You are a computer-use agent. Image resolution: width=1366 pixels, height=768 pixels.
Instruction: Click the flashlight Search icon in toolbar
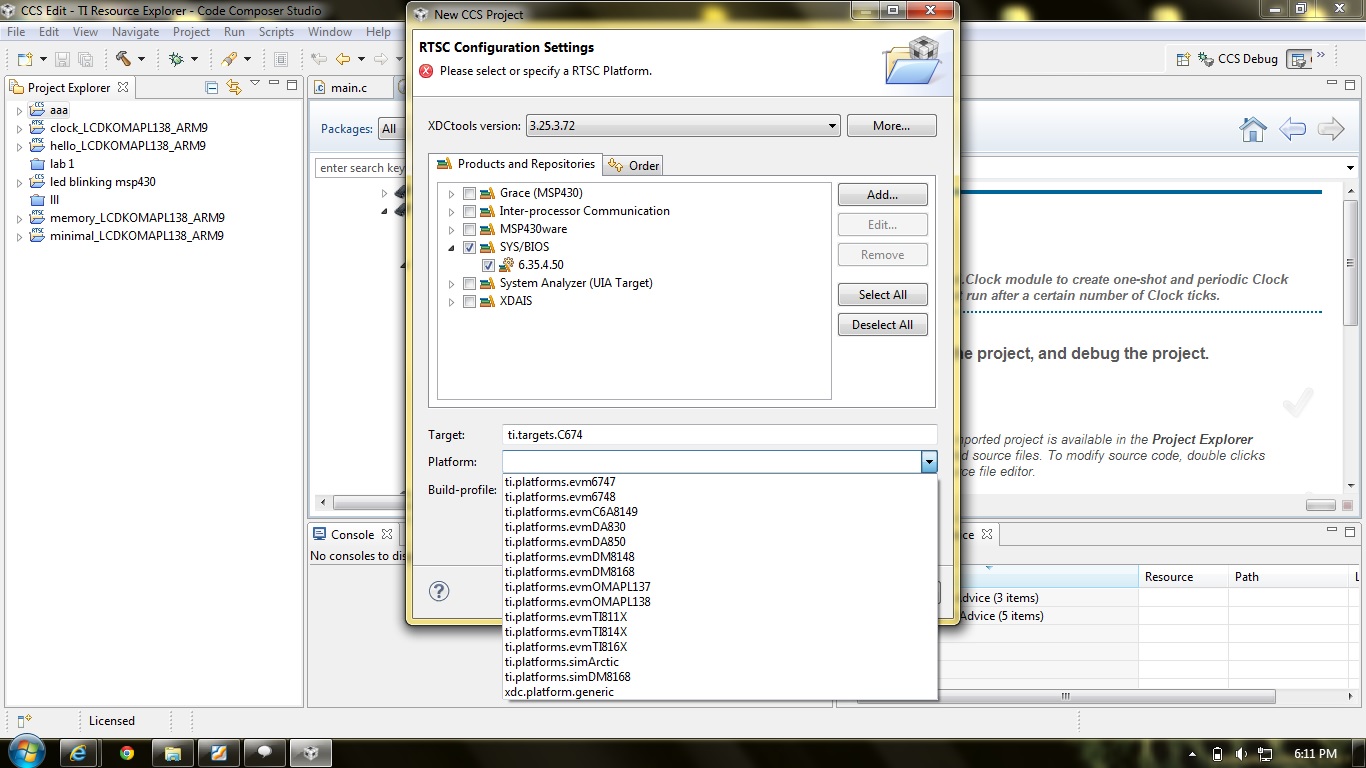click(x=229, y=59)
